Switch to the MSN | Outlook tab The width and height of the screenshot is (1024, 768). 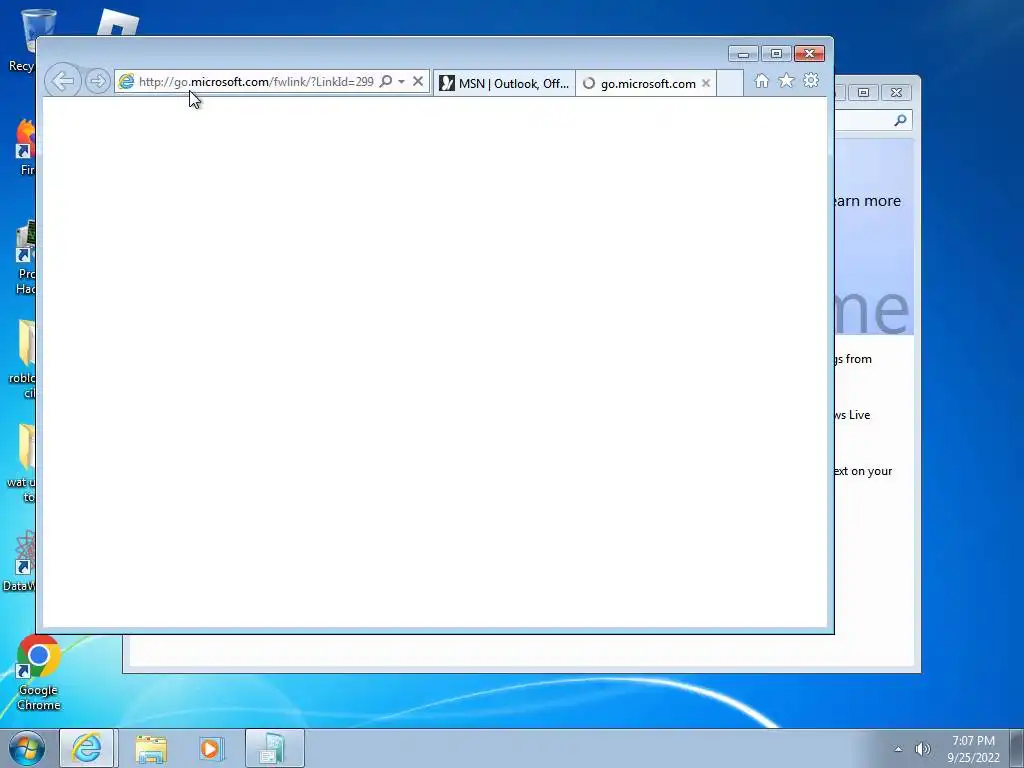tap(504, 84)
